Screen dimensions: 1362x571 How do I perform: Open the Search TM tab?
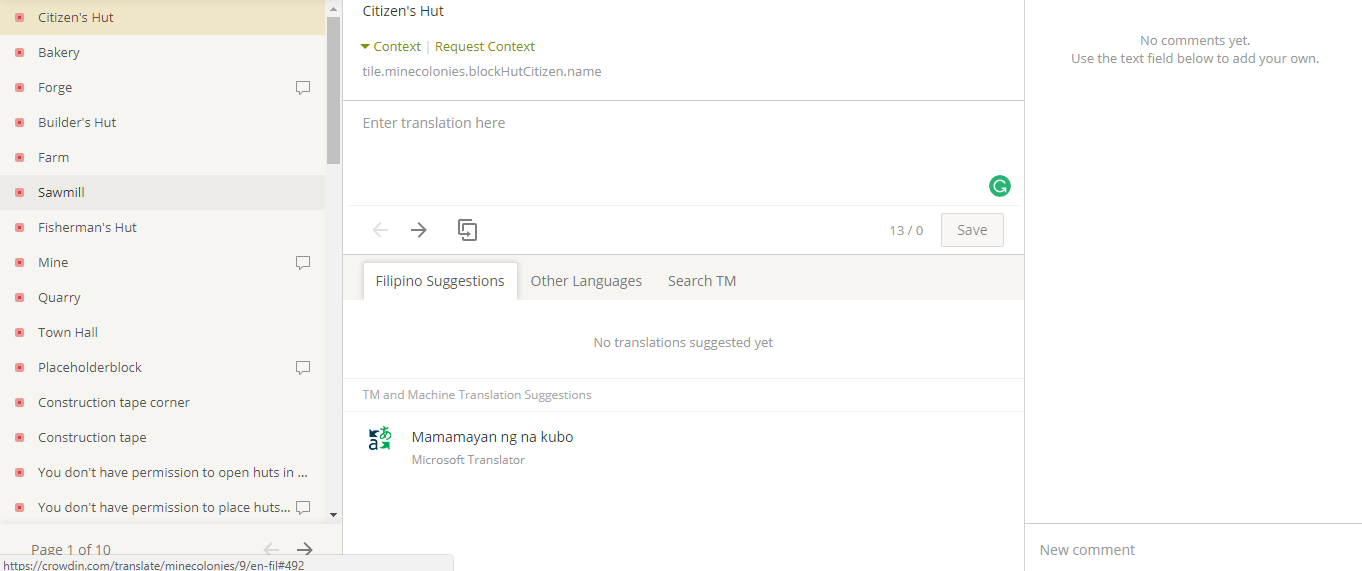(702, 281)
